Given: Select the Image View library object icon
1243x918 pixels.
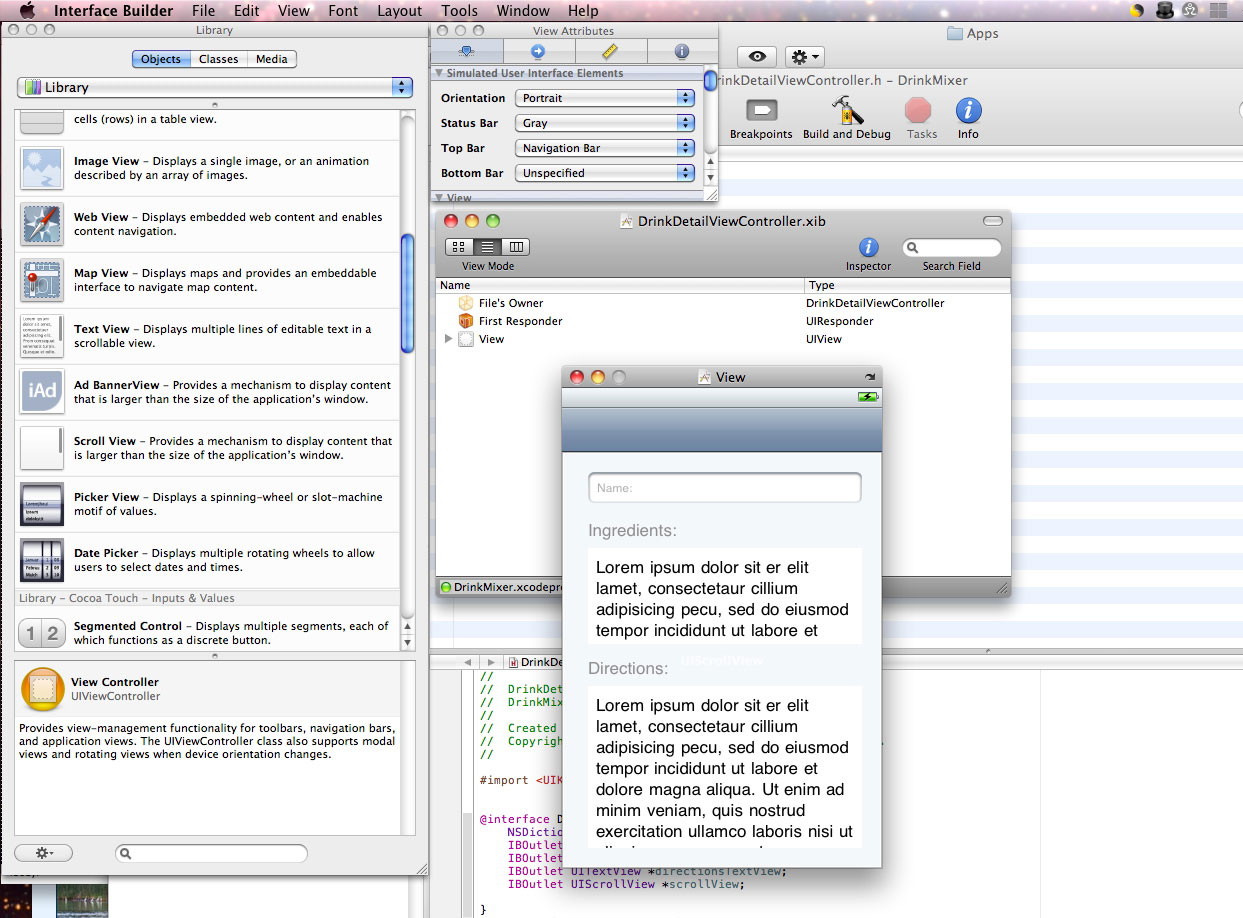Looking at the screenshot, I should coord(42,168).
